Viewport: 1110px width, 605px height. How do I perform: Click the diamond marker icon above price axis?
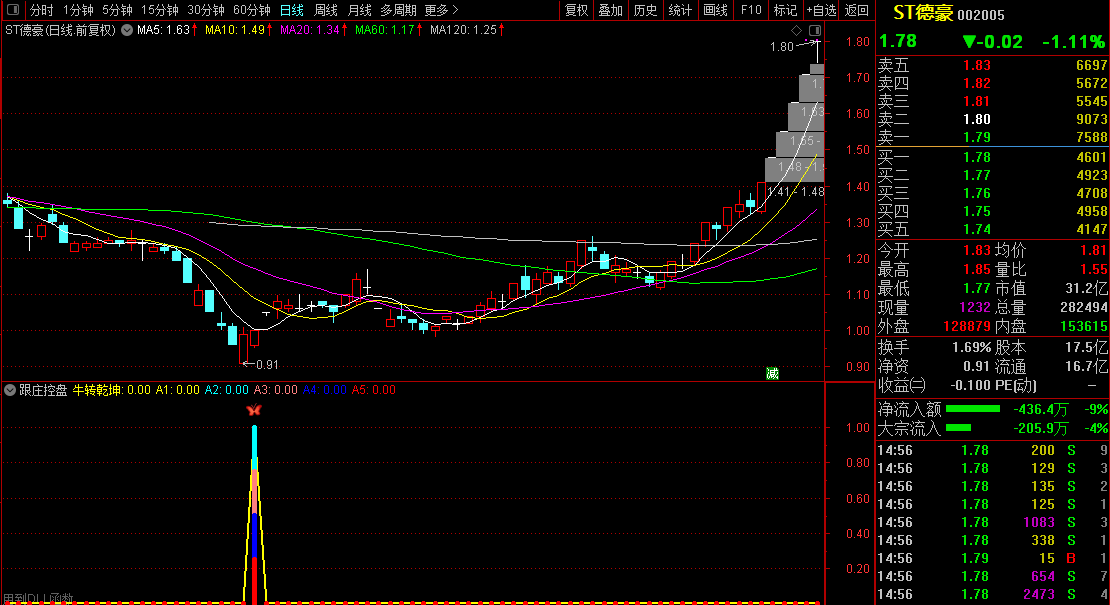(x=797, y=30)
